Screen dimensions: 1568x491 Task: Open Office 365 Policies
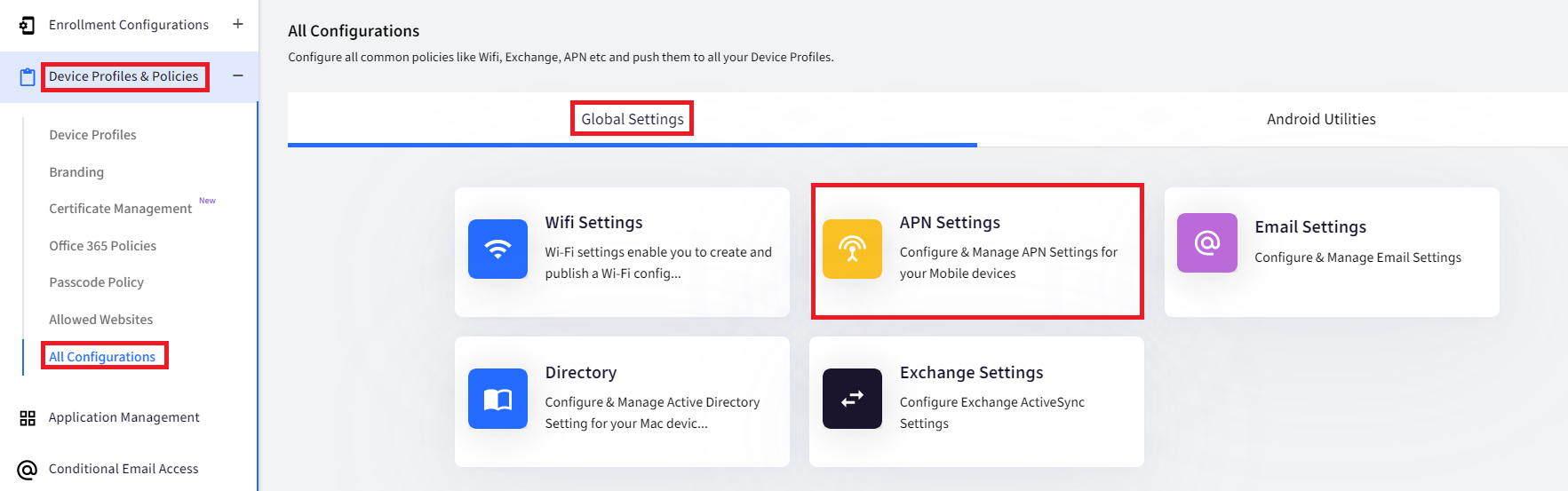(102, 246)
